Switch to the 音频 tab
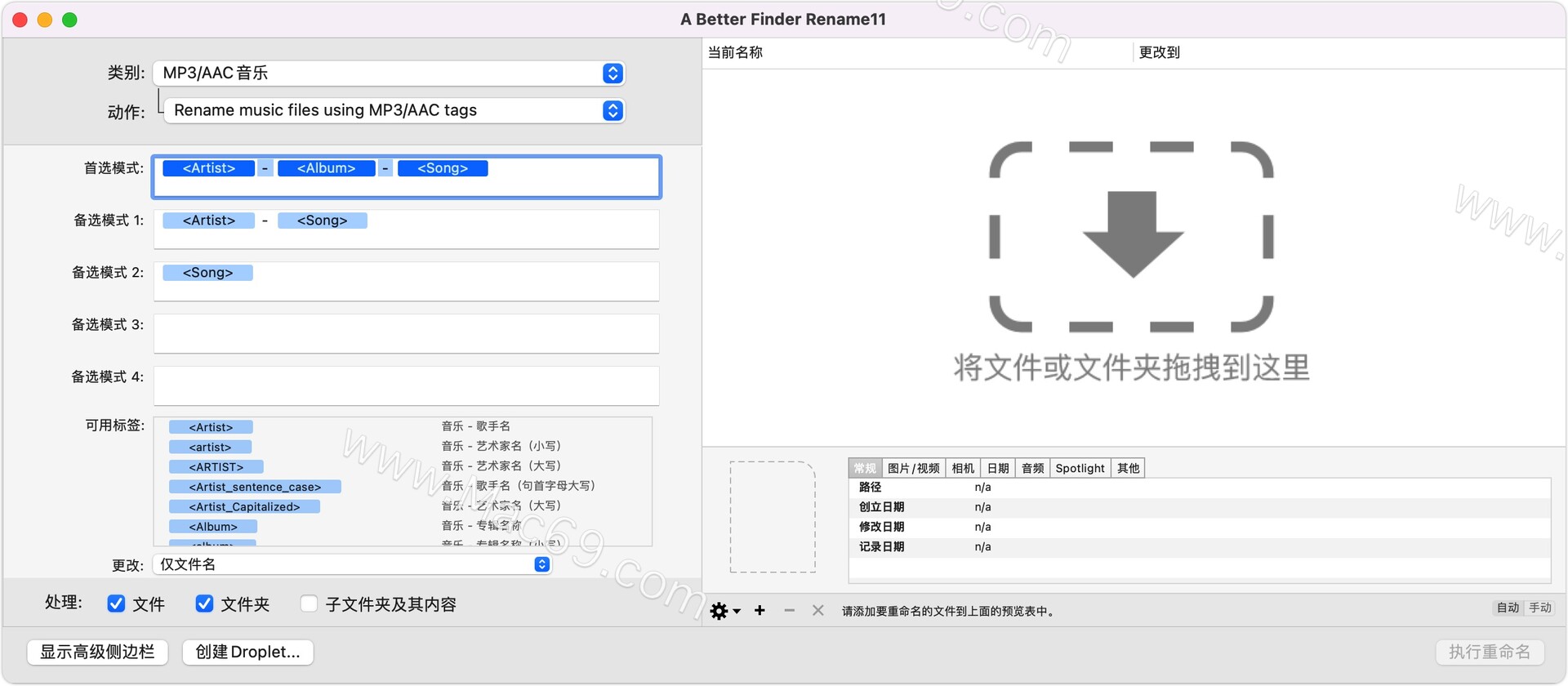The image size is (1568, 686). click(x=1032, y=468)
